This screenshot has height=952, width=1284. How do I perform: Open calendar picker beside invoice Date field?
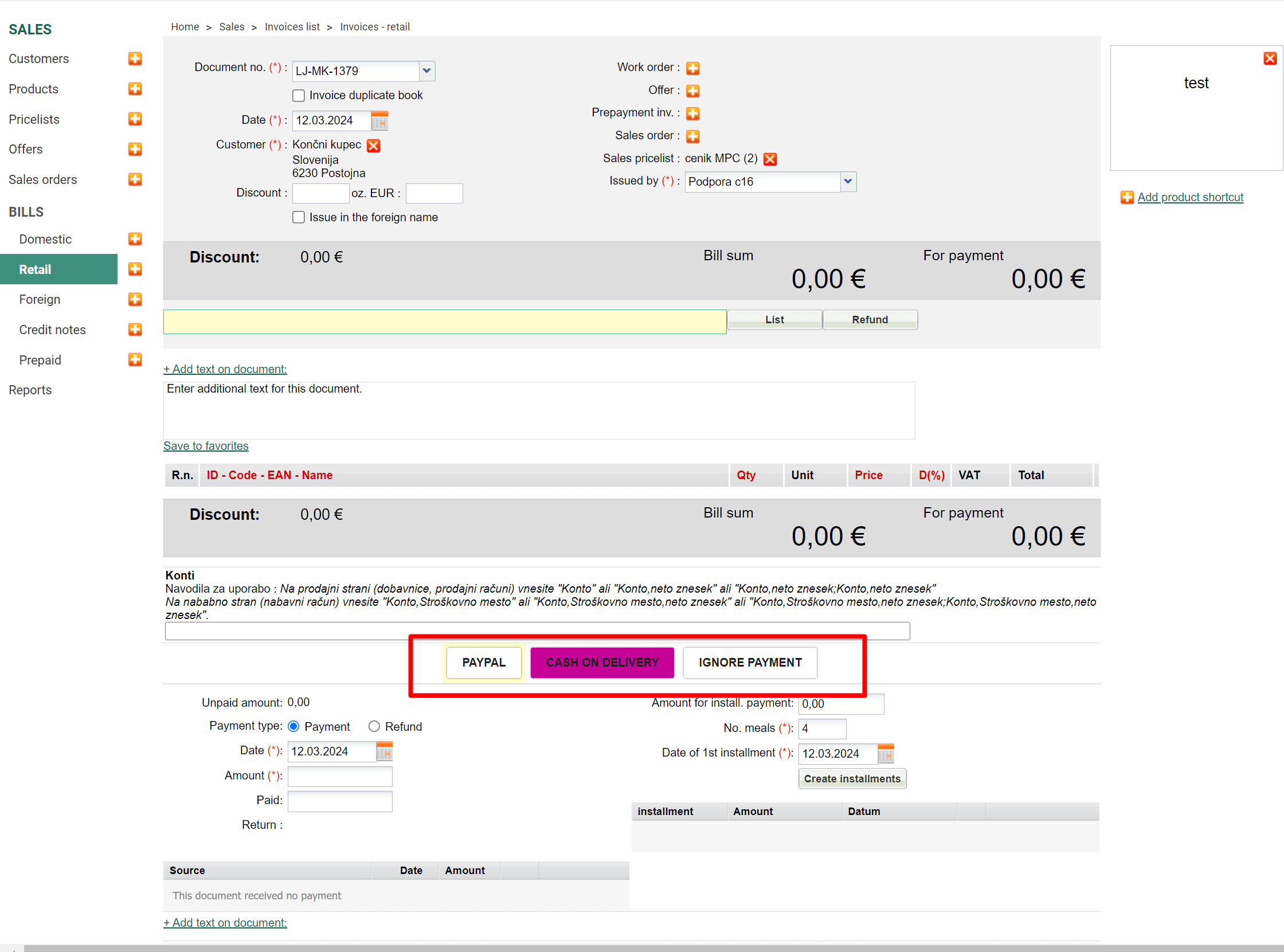pos(380,120)
